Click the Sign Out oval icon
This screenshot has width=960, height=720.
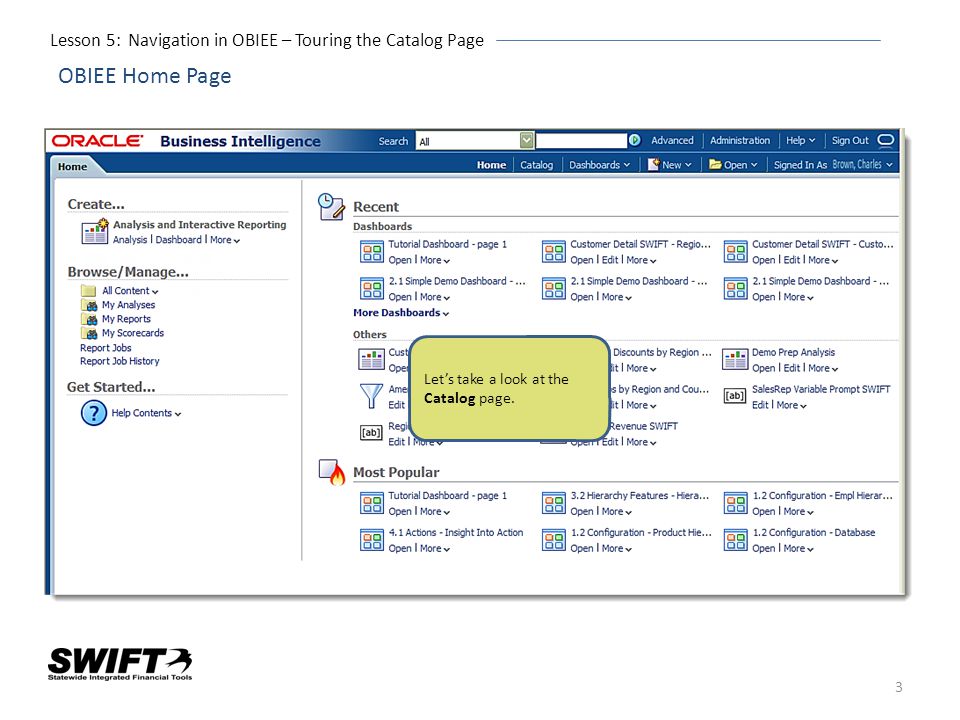click(x=885, y=140)
